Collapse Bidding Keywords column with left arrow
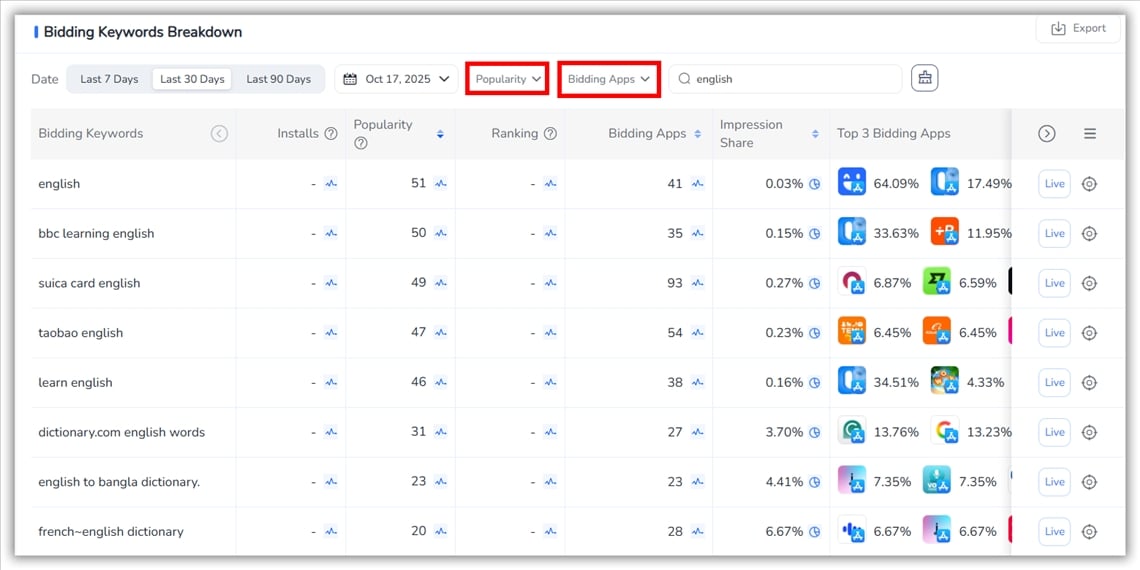The width and height of the screenshot is (1140, 570). click(x=219, y=134)
